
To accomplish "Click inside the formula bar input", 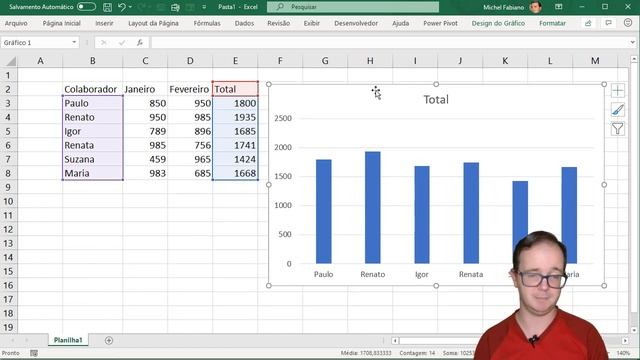I will [x=390, y=42].
